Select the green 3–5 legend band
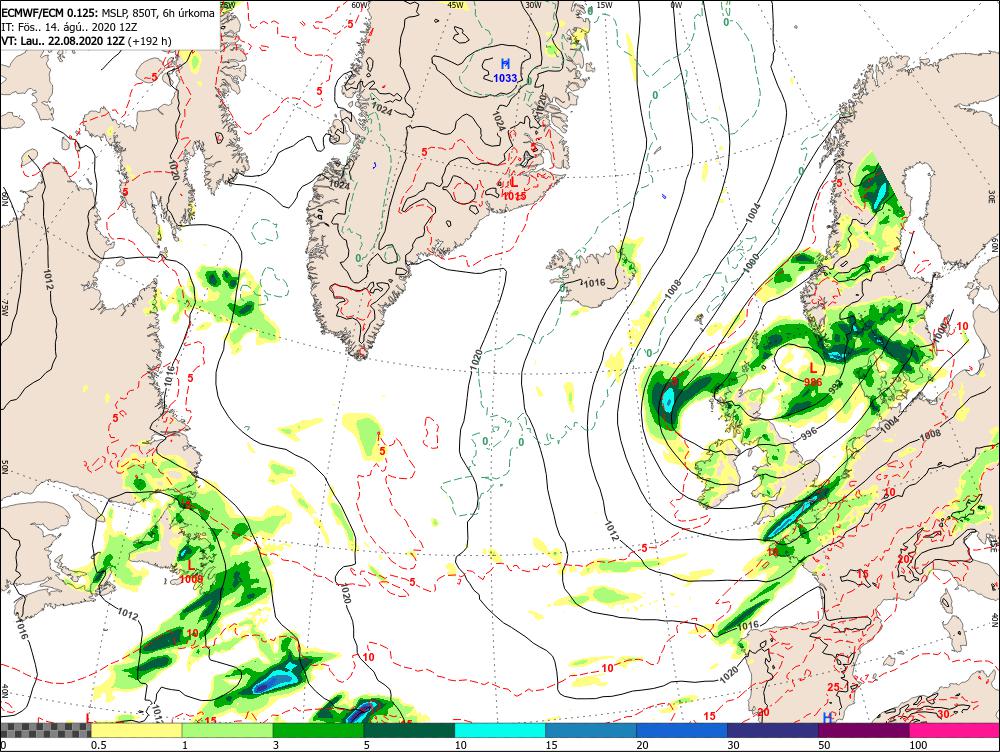Image resolution: width=1000 pixels, height=752 pixels. coord(318,730)
